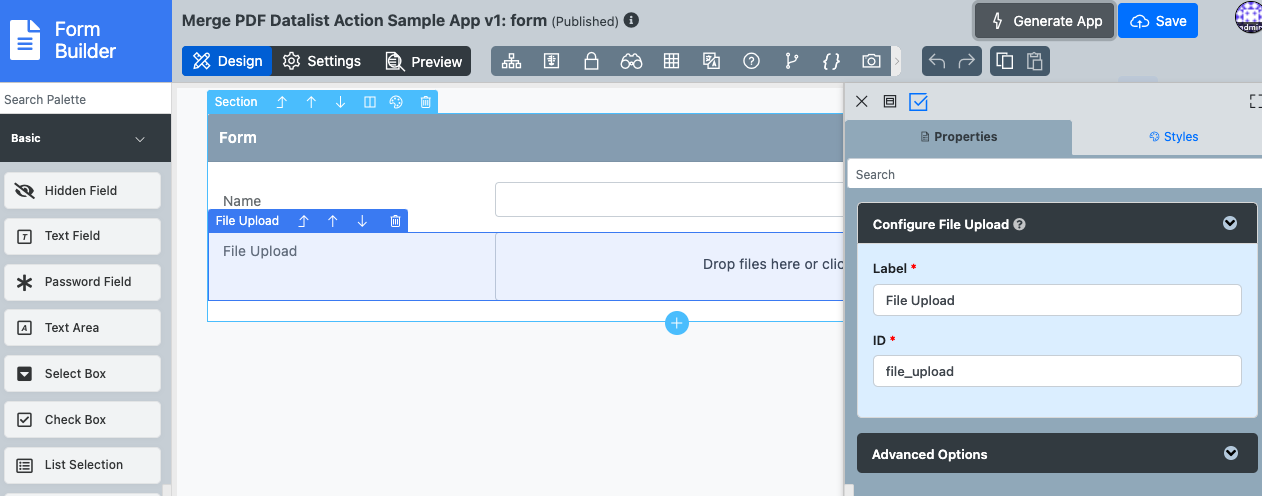1262x496 pixels.
Task: Switch to the Styles tab
Action: pos(1173,137)
